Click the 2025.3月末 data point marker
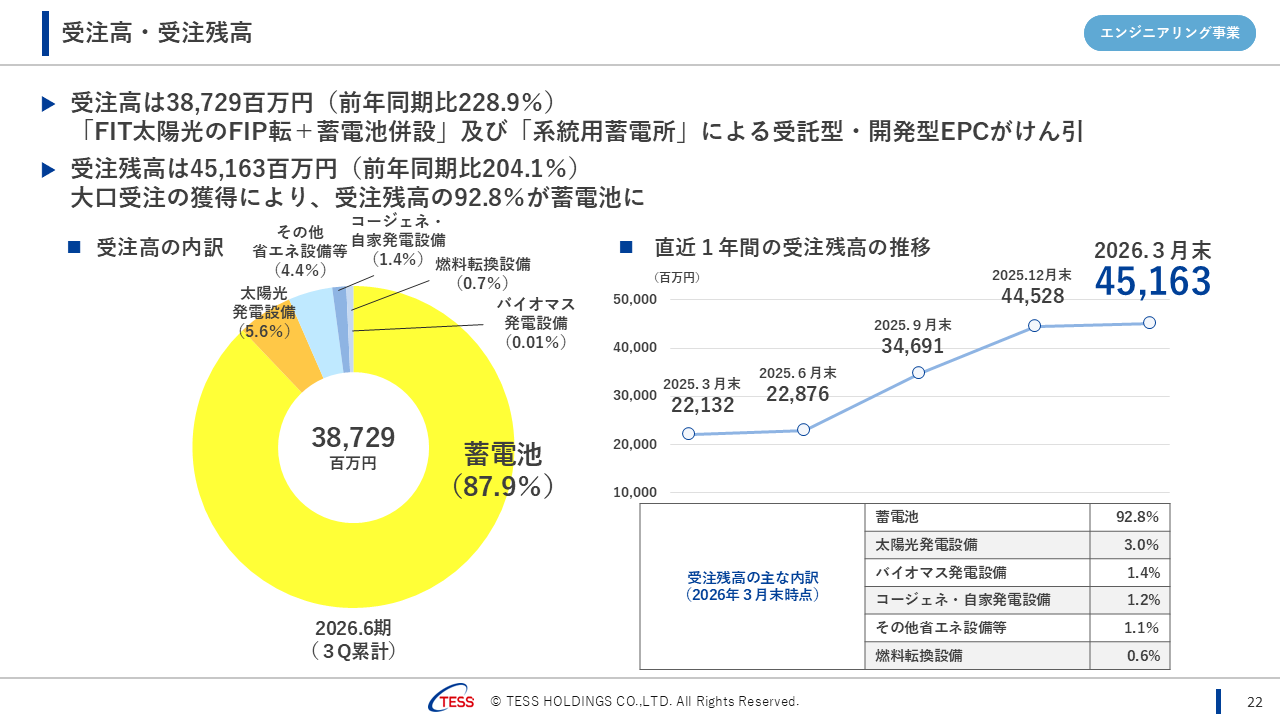 688,434
